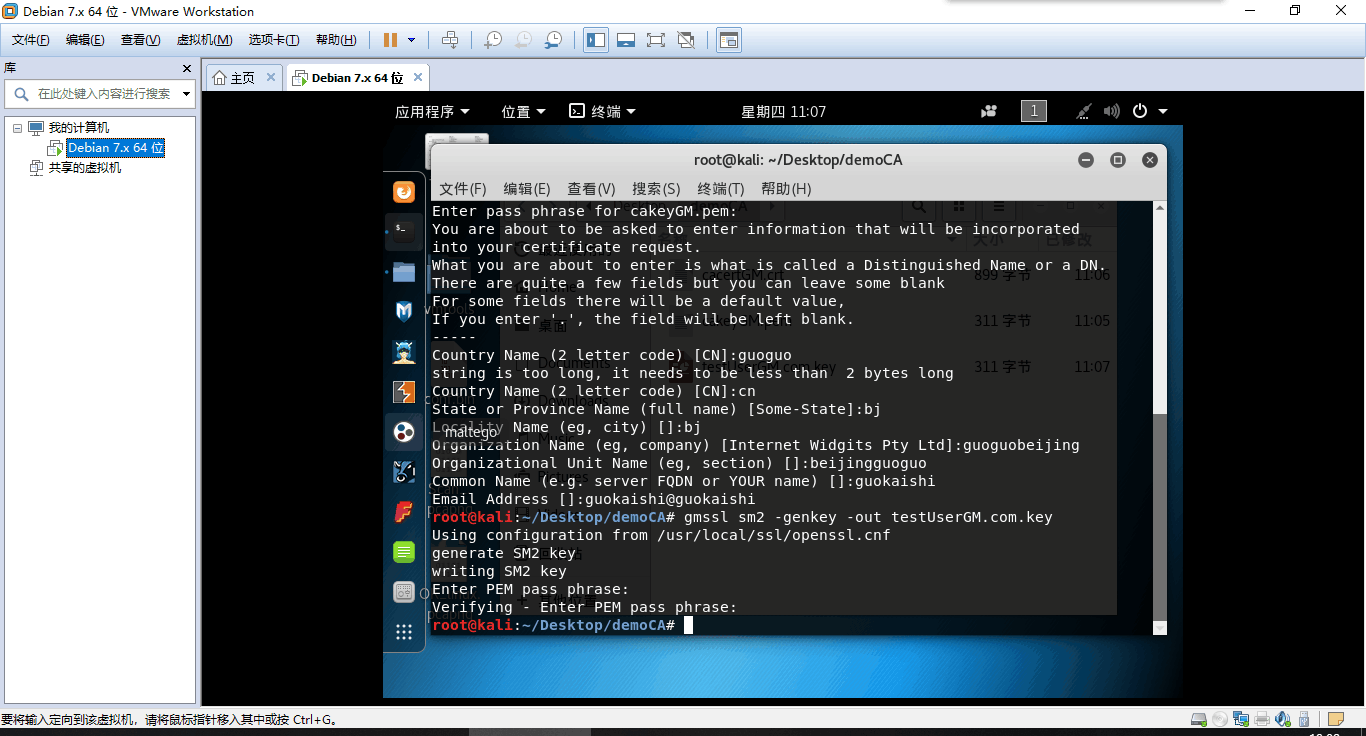
Task: Send Ctrl+Alt+Del to the virtual machine
Action: coord(450,40)
